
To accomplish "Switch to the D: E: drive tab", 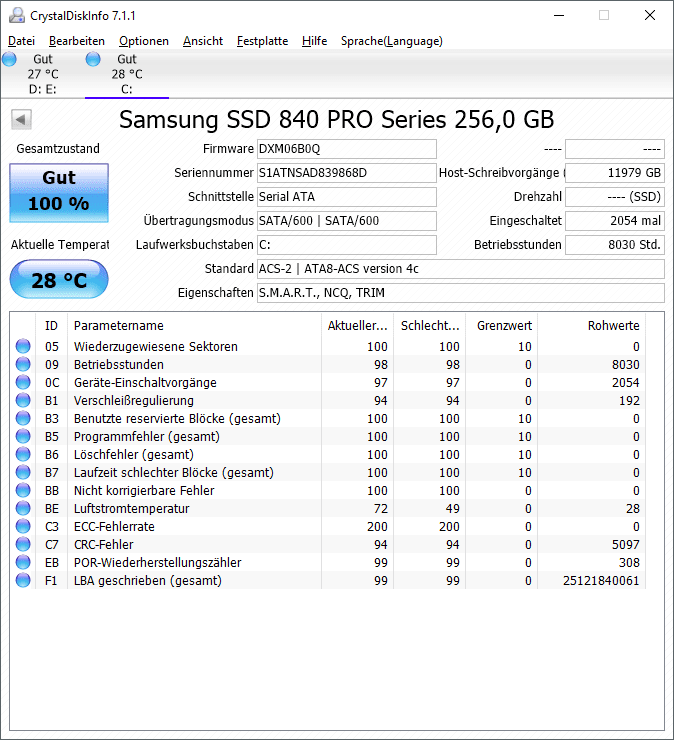I will coord(42,74).
